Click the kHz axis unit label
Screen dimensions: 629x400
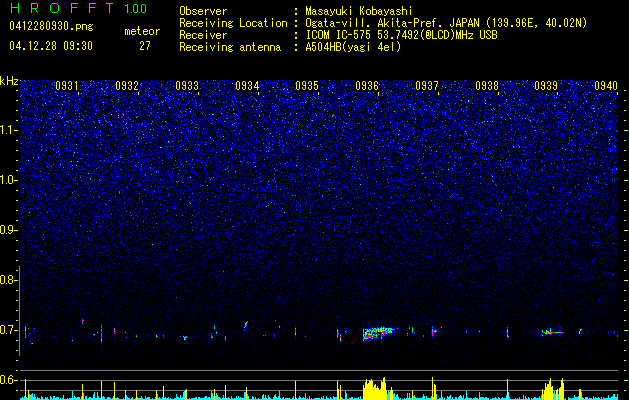point(9,81)
